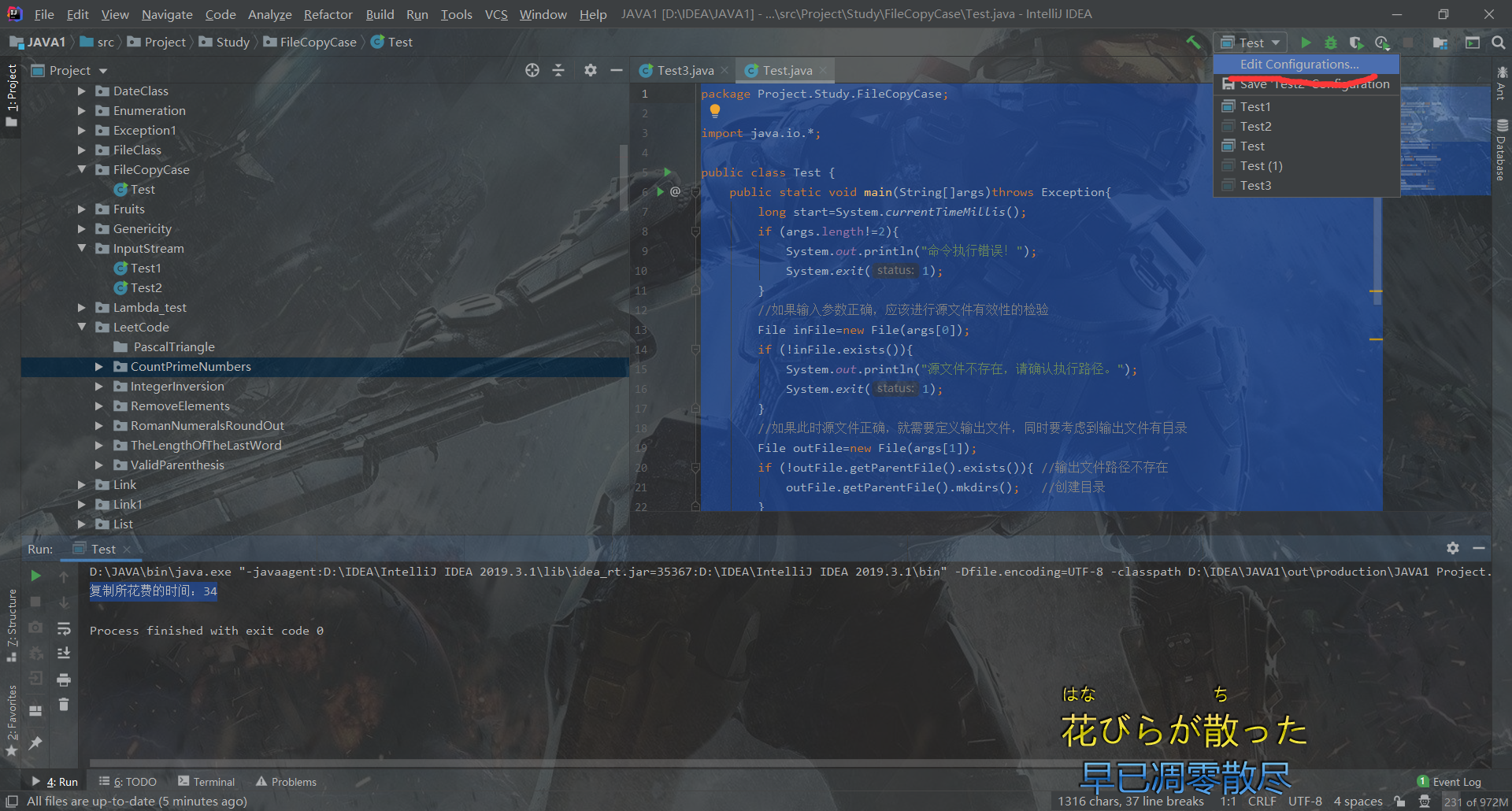Open the VCS menu
The image size is (1512, 811).
pyautogui.click(x=496, y=14)
